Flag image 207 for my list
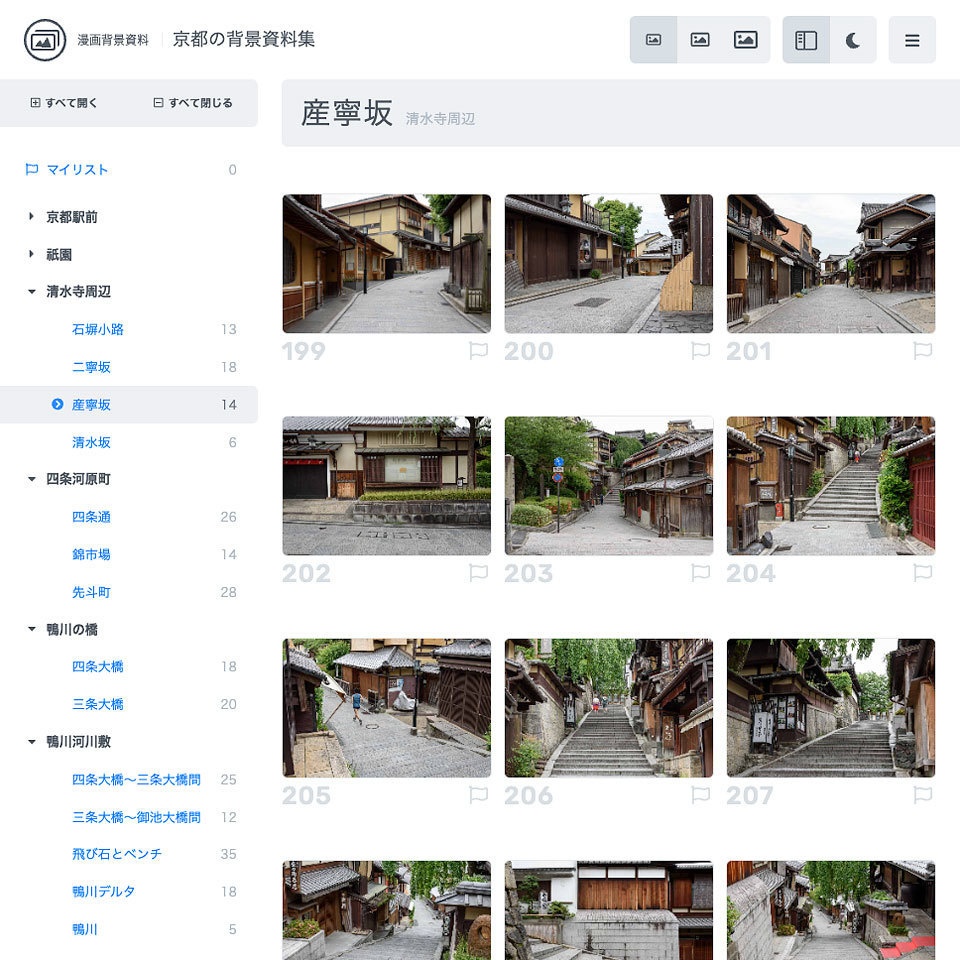The width and height of the screenshot is (960, 960). [922, 795]
